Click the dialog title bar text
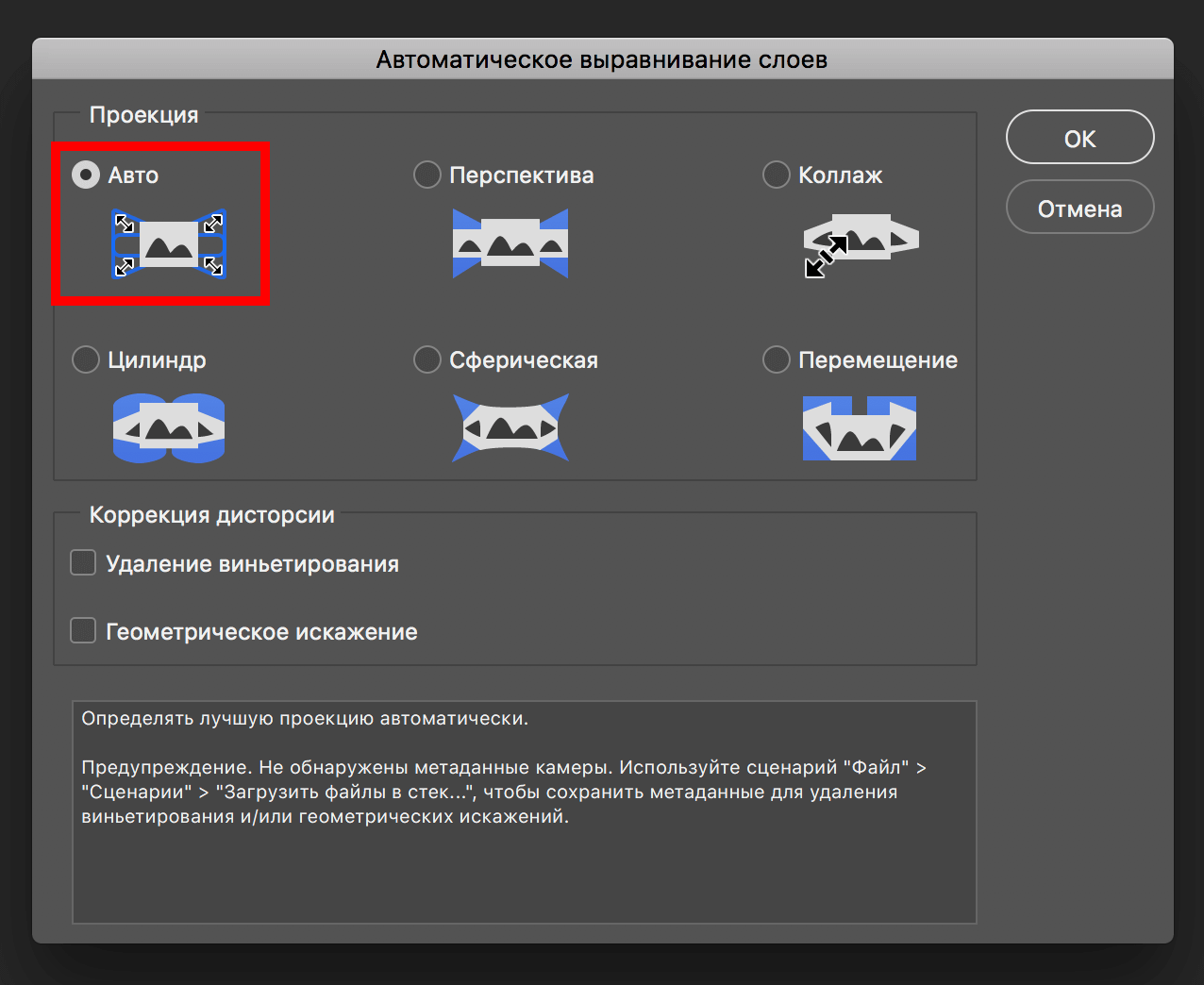Image resolution: width=1204 pixels, height=985 pixels. pyautogui.click(x=602, y=58)
